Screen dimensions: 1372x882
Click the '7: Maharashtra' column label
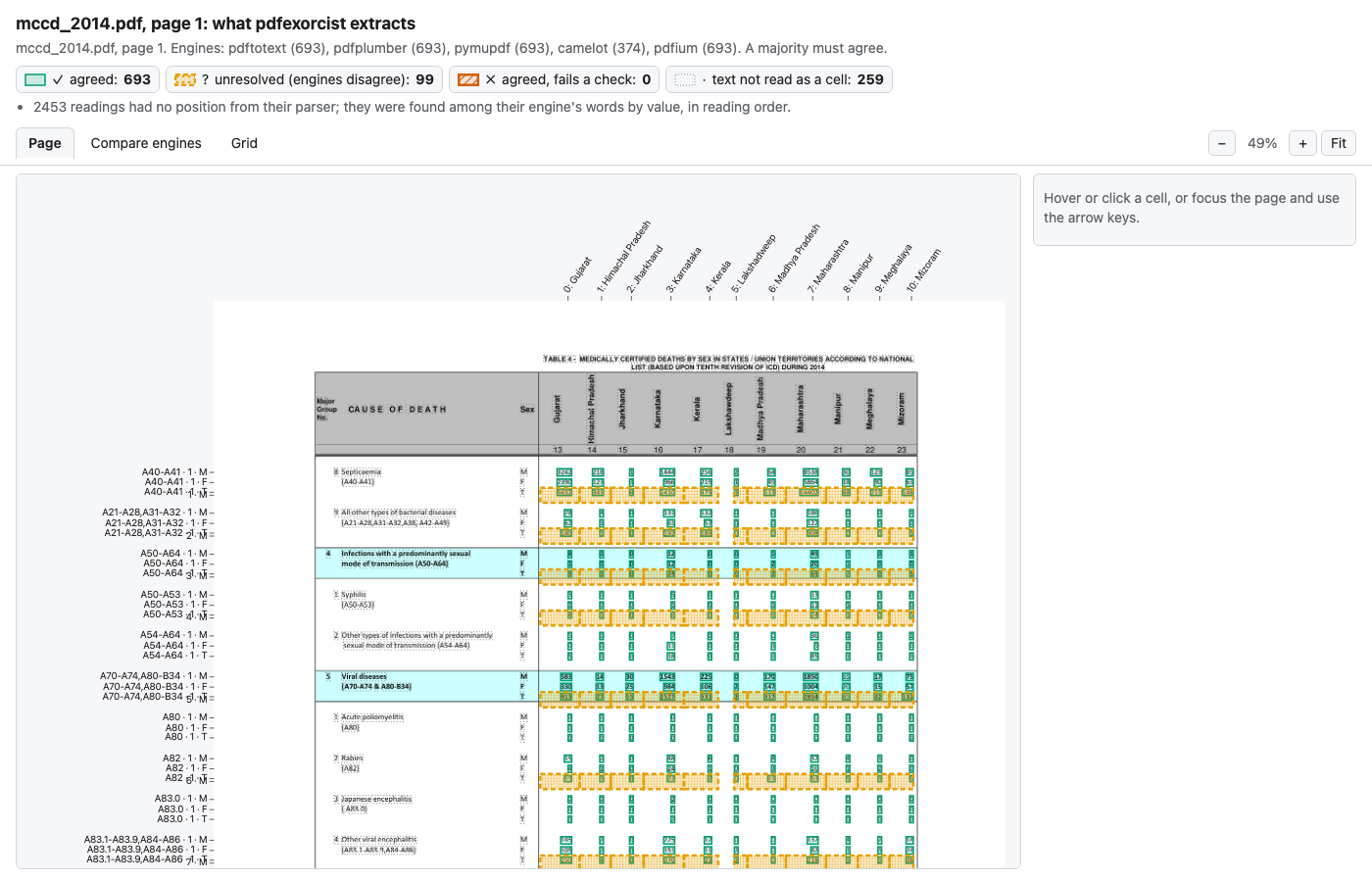[828, 266]
